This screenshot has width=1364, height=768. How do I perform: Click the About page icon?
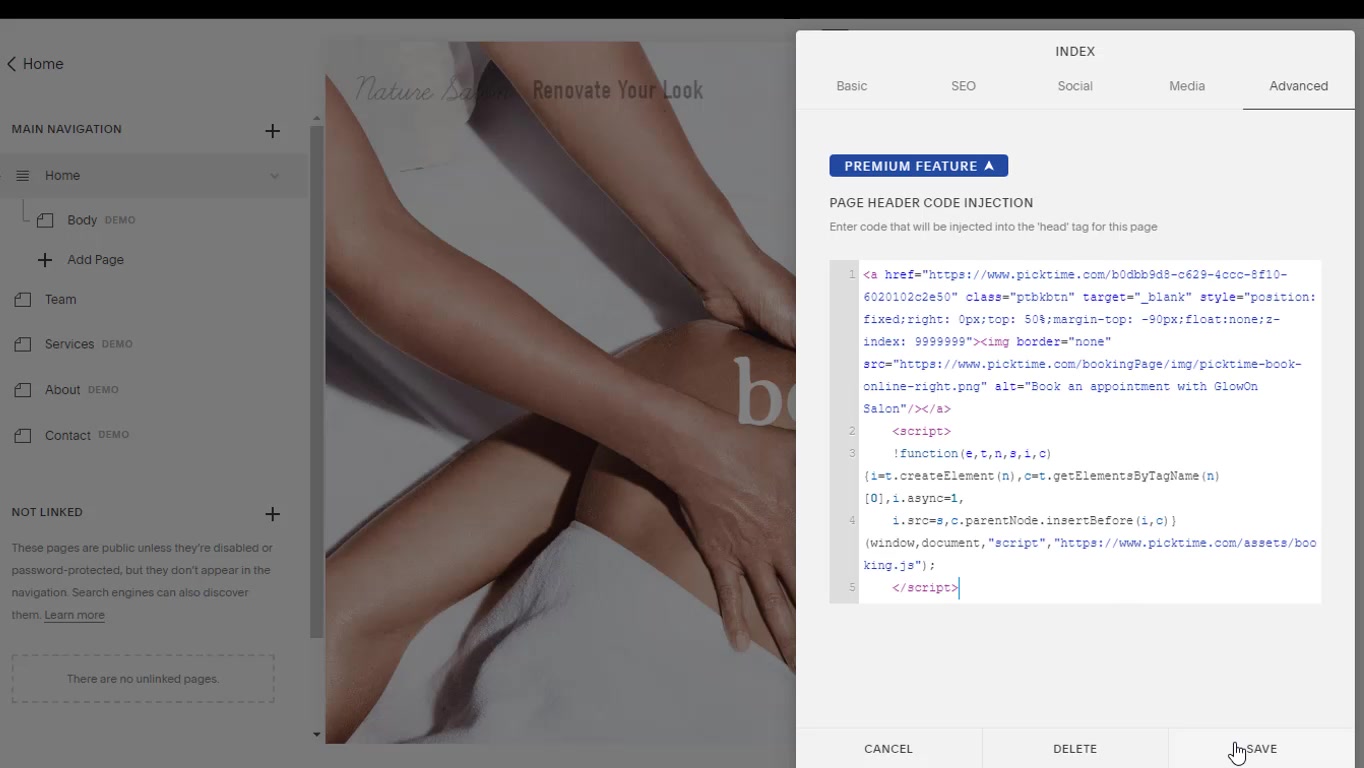[x=23, y=390]
